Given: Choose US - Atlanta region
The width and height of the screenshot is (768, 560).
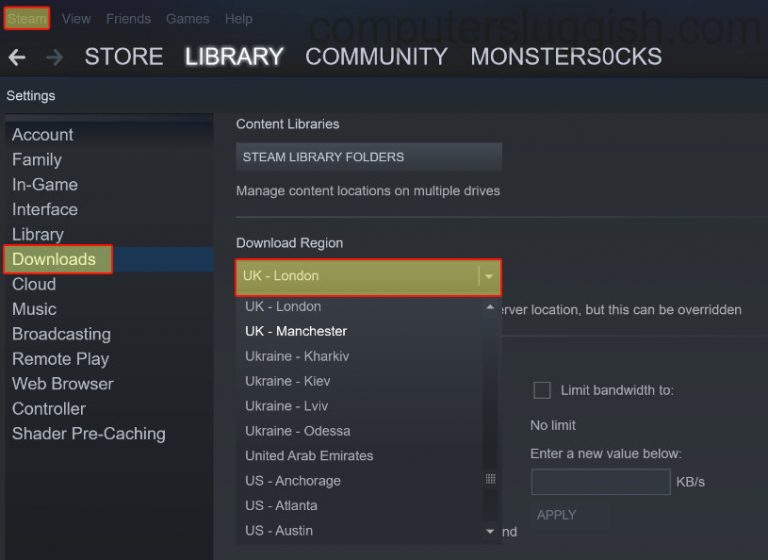Looking at the screenshot, I should (x=360, y=506).
